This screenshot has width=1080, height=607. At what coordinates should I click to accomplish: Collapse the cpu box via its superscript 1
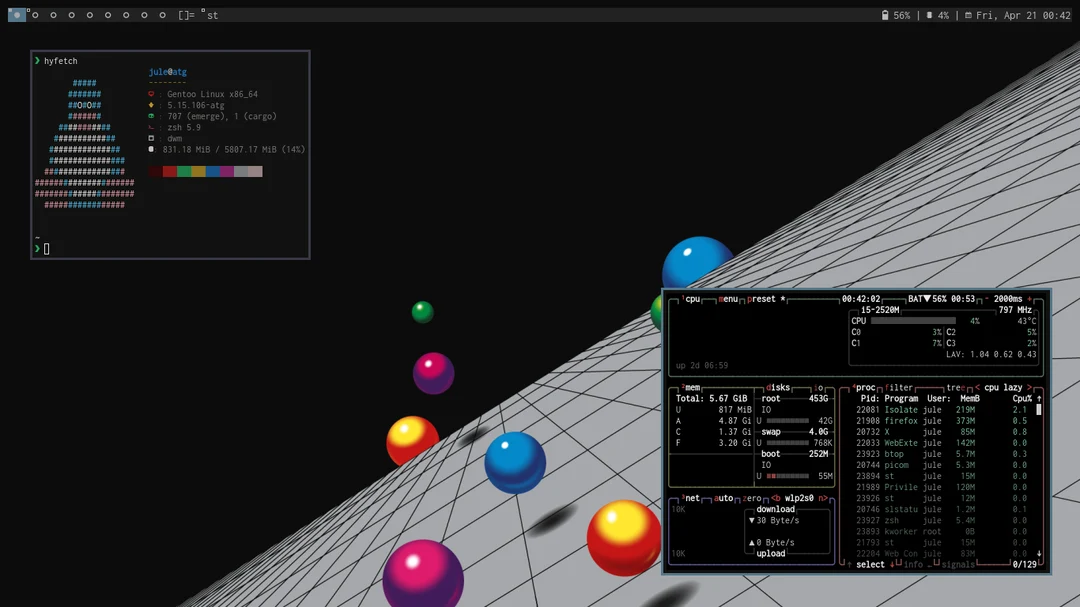tap(683, 297)
